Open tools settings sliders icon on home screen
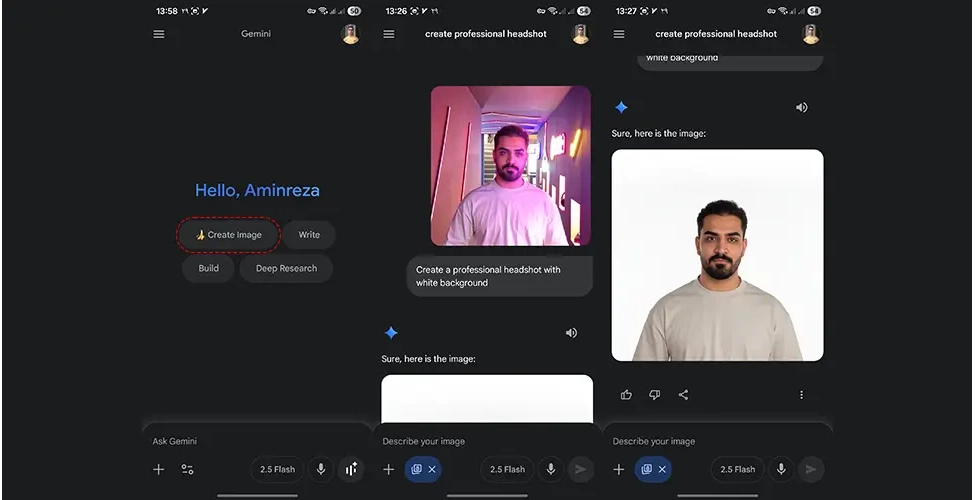The height and width of the screenshot is (500, 975). tap(187, 470)
